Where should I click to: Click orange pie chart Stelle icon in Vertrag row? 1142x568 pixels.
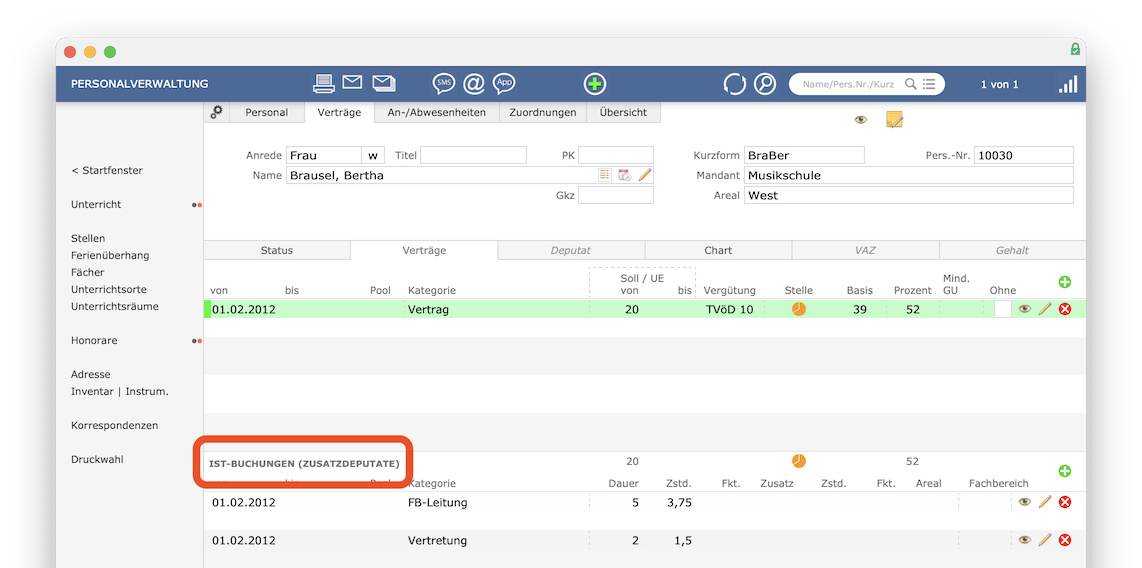click(799, 309)
